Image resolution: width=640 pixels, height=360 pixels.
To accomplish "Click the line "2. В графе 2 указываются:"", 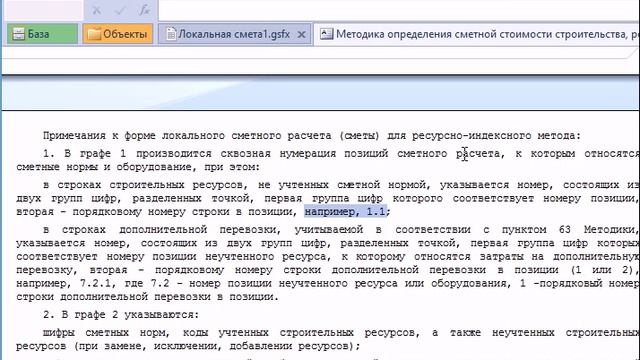I will pyautogui.click(x=121, y=315).
